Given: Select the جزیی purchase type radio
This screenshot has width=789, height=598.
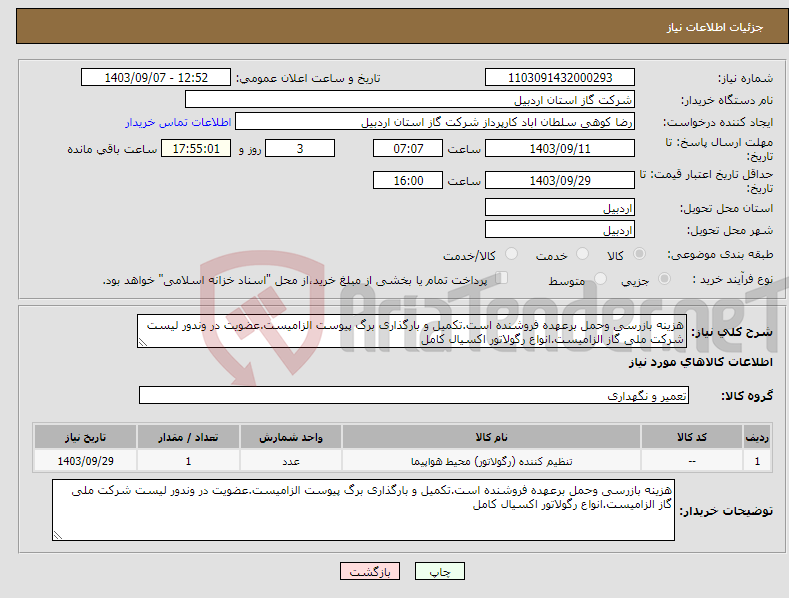Looking at the screenshot, I should click(664, 278).
